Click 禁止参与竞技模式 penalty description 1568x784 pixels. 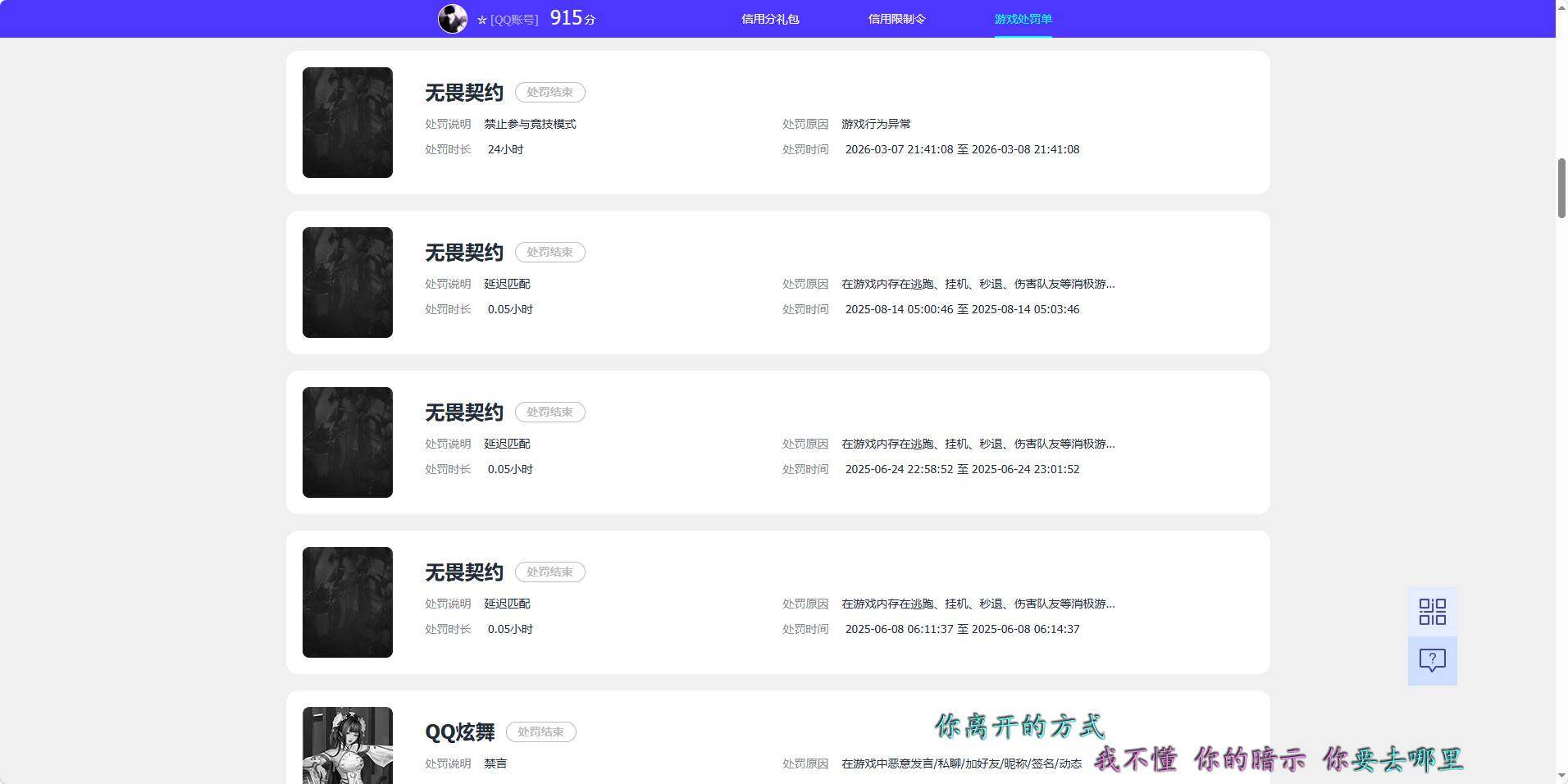pyautogui.click(x=530, y=124)
